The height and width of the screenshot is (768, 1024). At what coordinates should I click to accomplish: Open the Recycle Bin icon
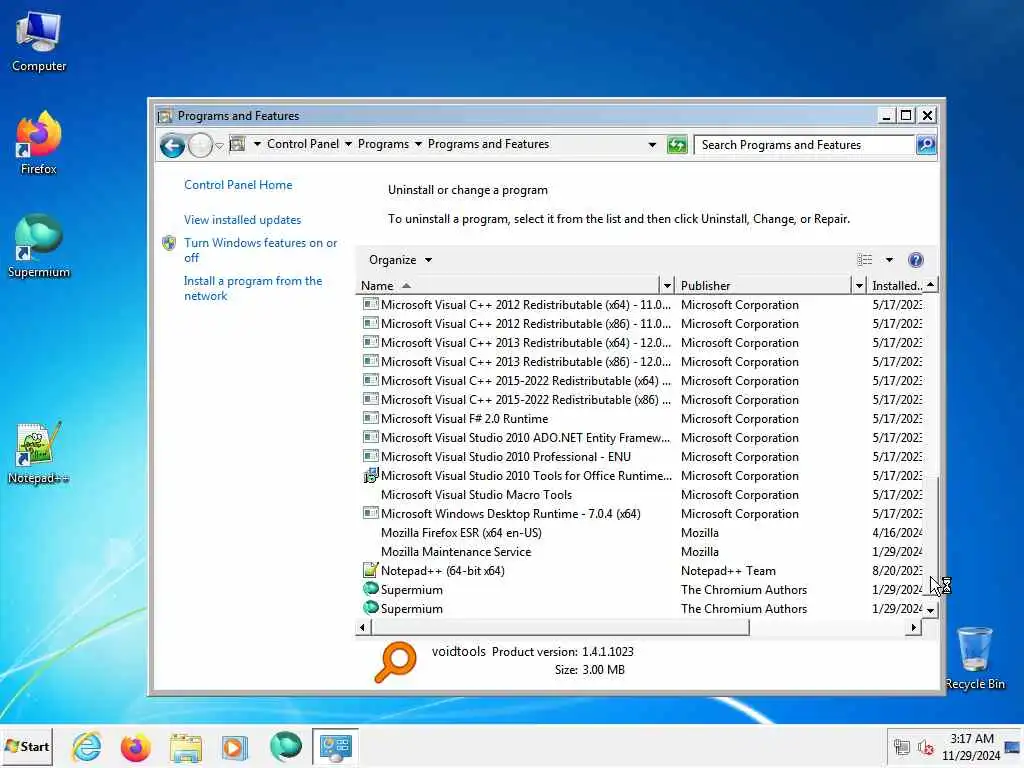[x=974, y=658]
